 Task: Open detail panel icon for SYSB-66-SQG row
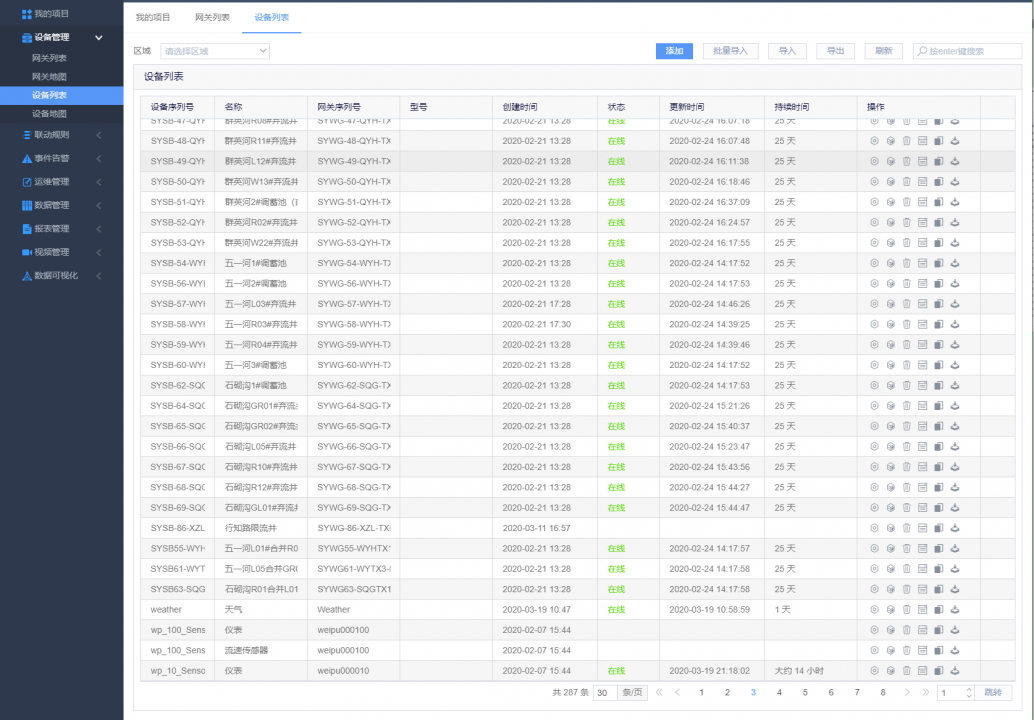pyautogui.click(x=923, y=446)
